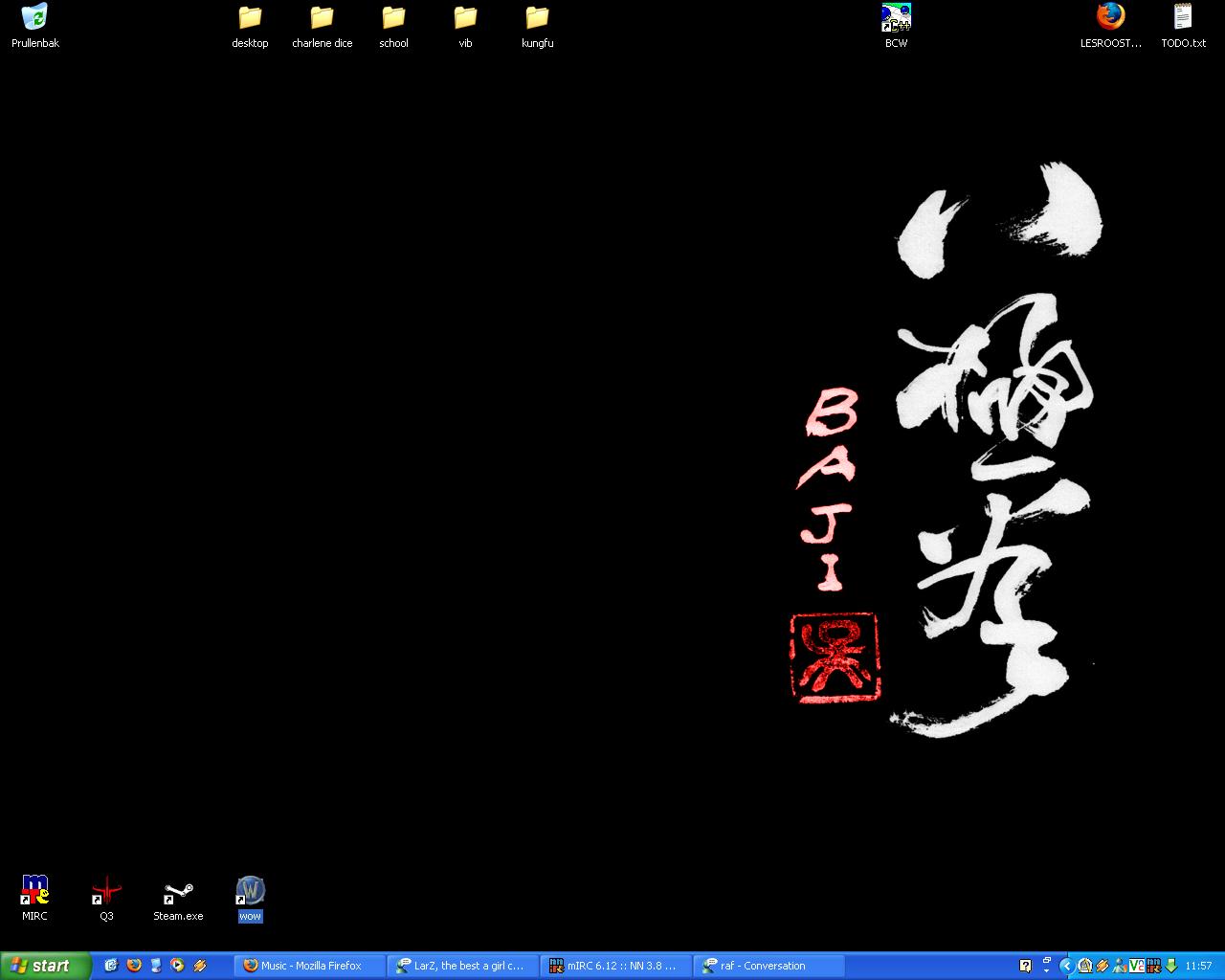Click Firefox in the Quick Launch bar

(x=134, y=966)
